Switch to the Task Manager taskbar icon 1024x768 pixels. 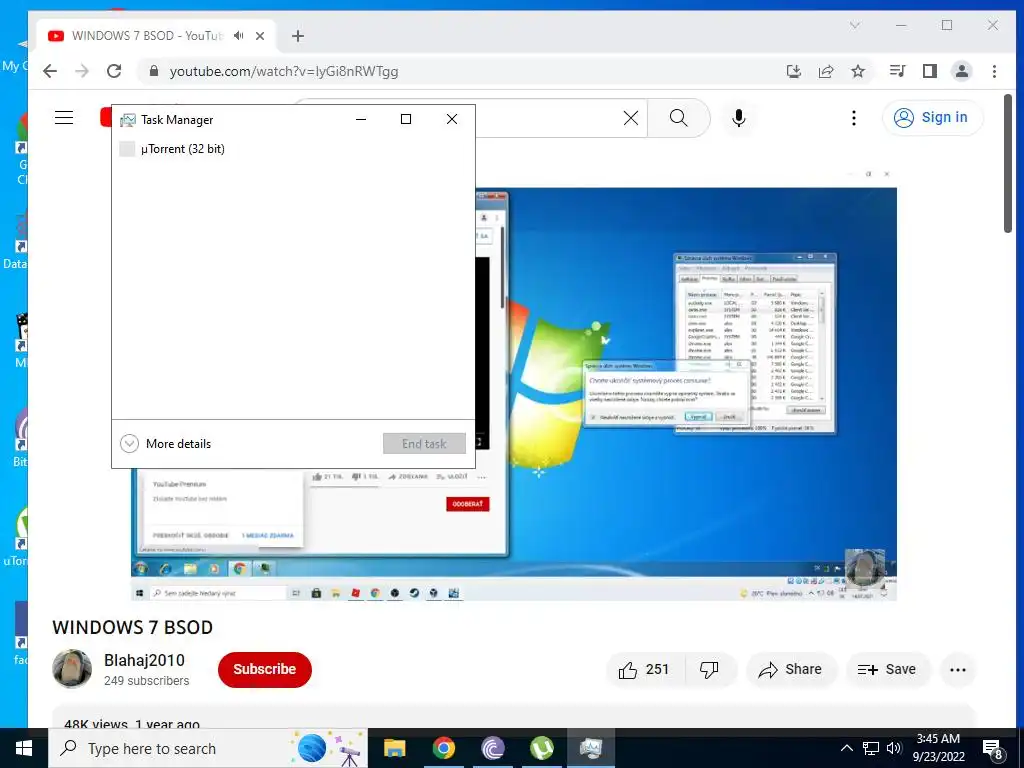click(x=591, y=748)
